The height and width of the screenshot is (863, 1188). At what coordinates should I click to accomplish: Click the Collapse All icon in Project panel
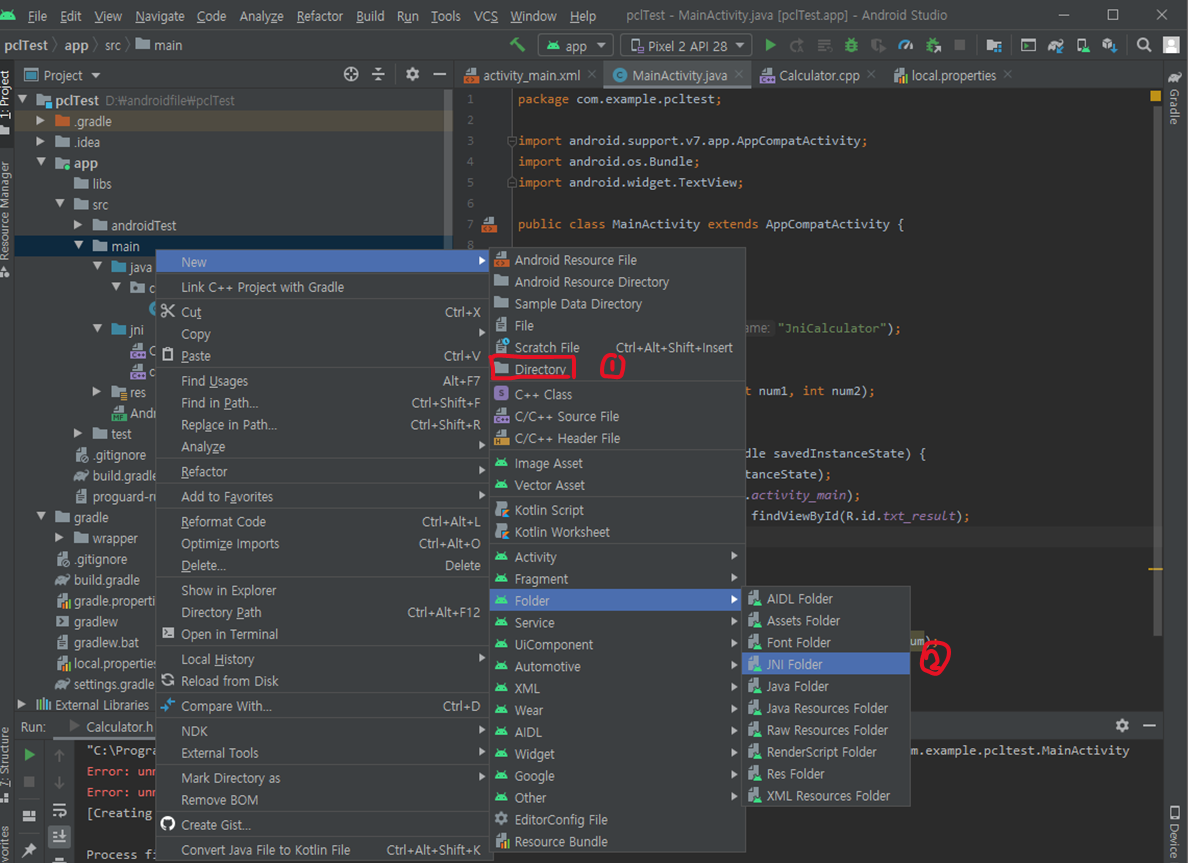click(378, 74)
